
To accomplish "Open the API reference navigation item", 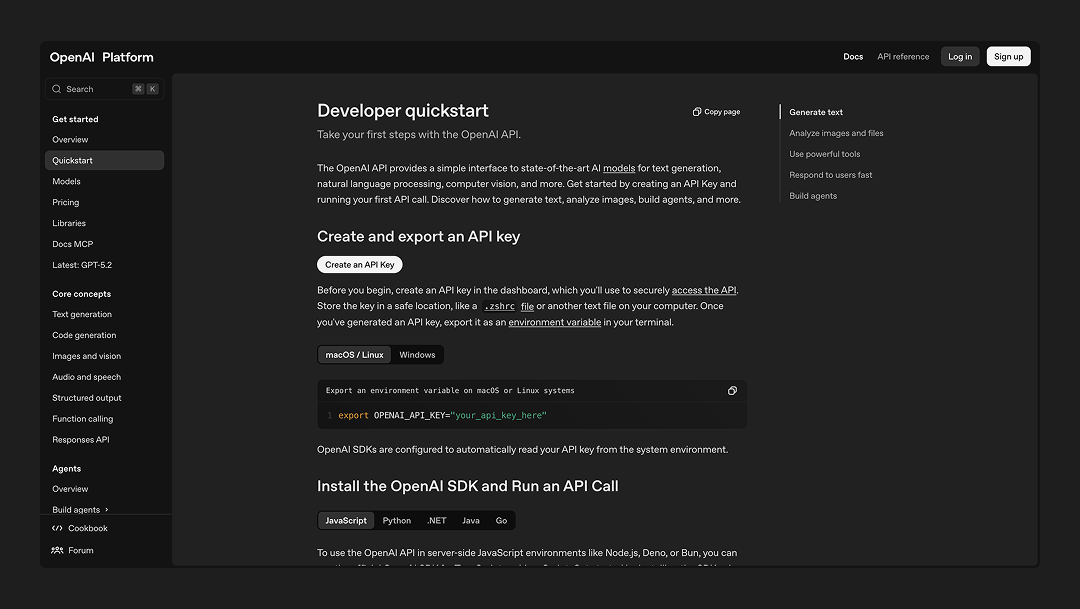I will (x=903, y=56).
